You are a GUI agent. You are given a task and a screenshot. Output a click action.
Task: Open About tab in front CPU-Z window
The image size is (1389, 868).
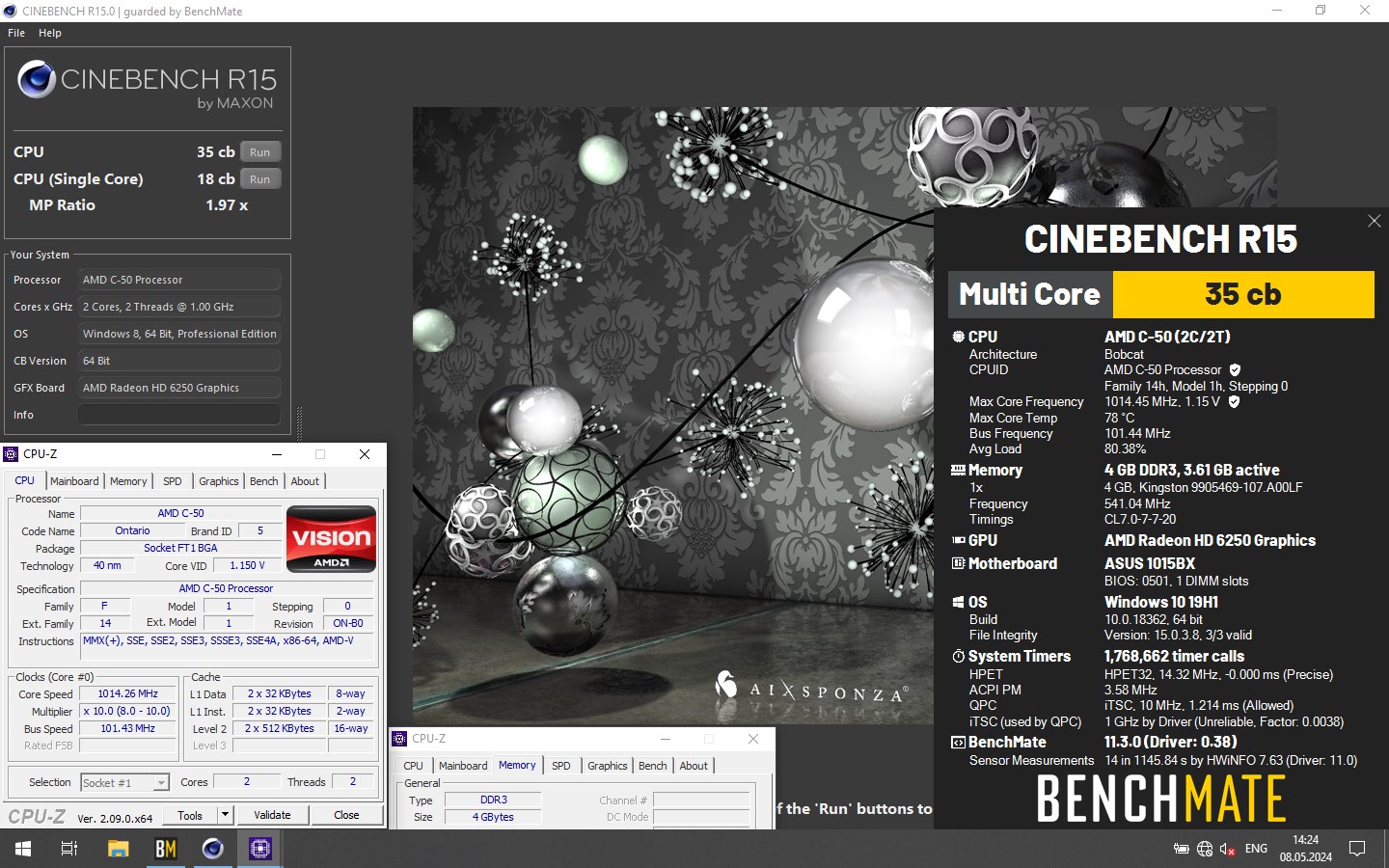305,481
